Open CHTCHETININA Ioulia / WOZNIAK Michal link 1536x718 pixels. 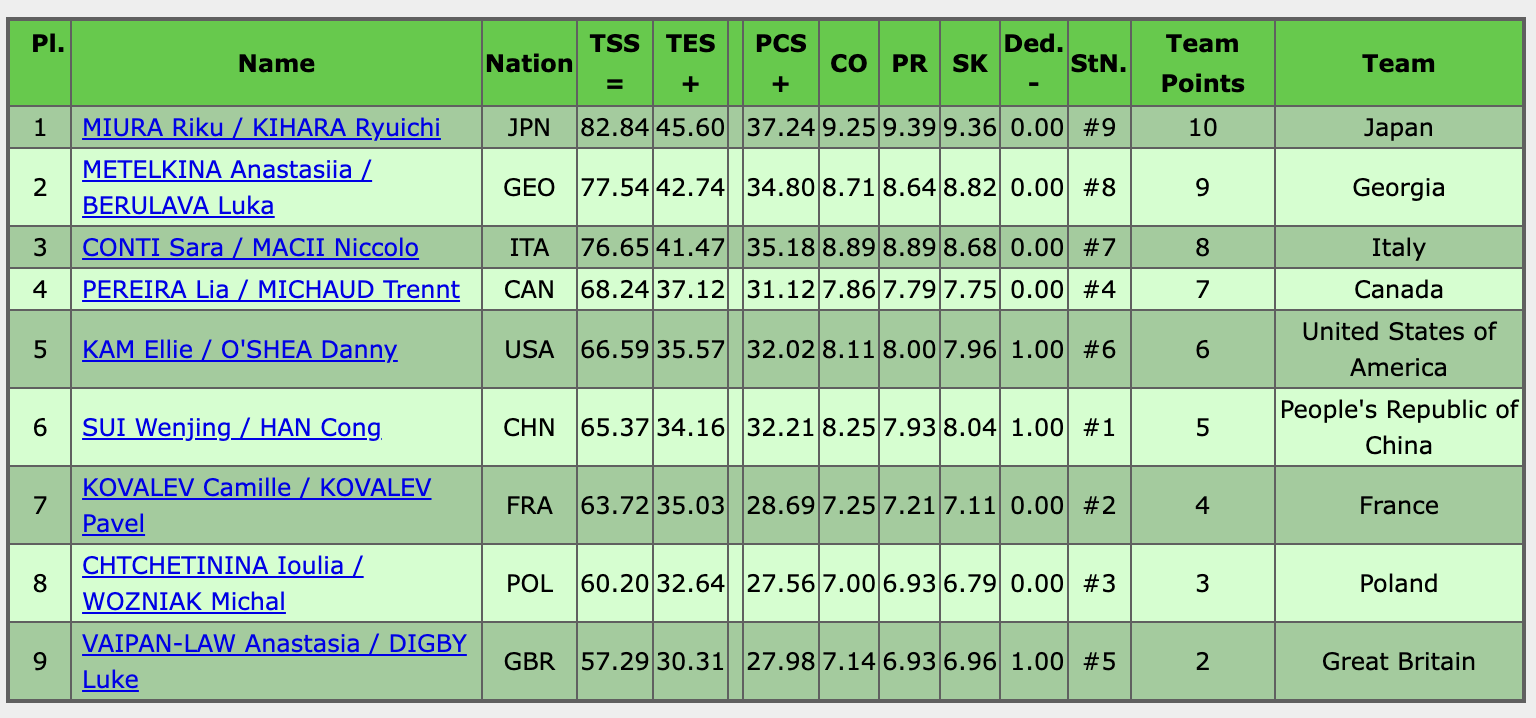tap(222, 566)
